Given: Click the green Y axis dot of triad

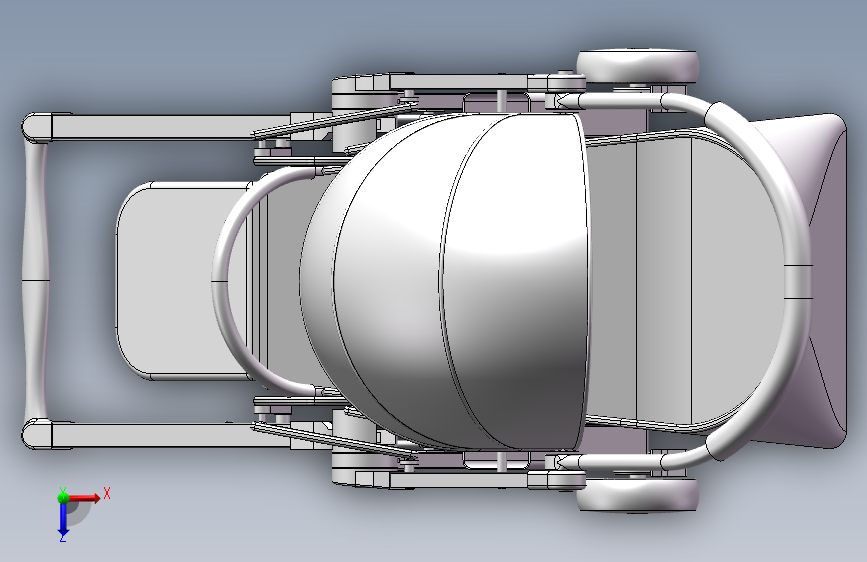Looking at the screenshot, I should tap(63, 498).
